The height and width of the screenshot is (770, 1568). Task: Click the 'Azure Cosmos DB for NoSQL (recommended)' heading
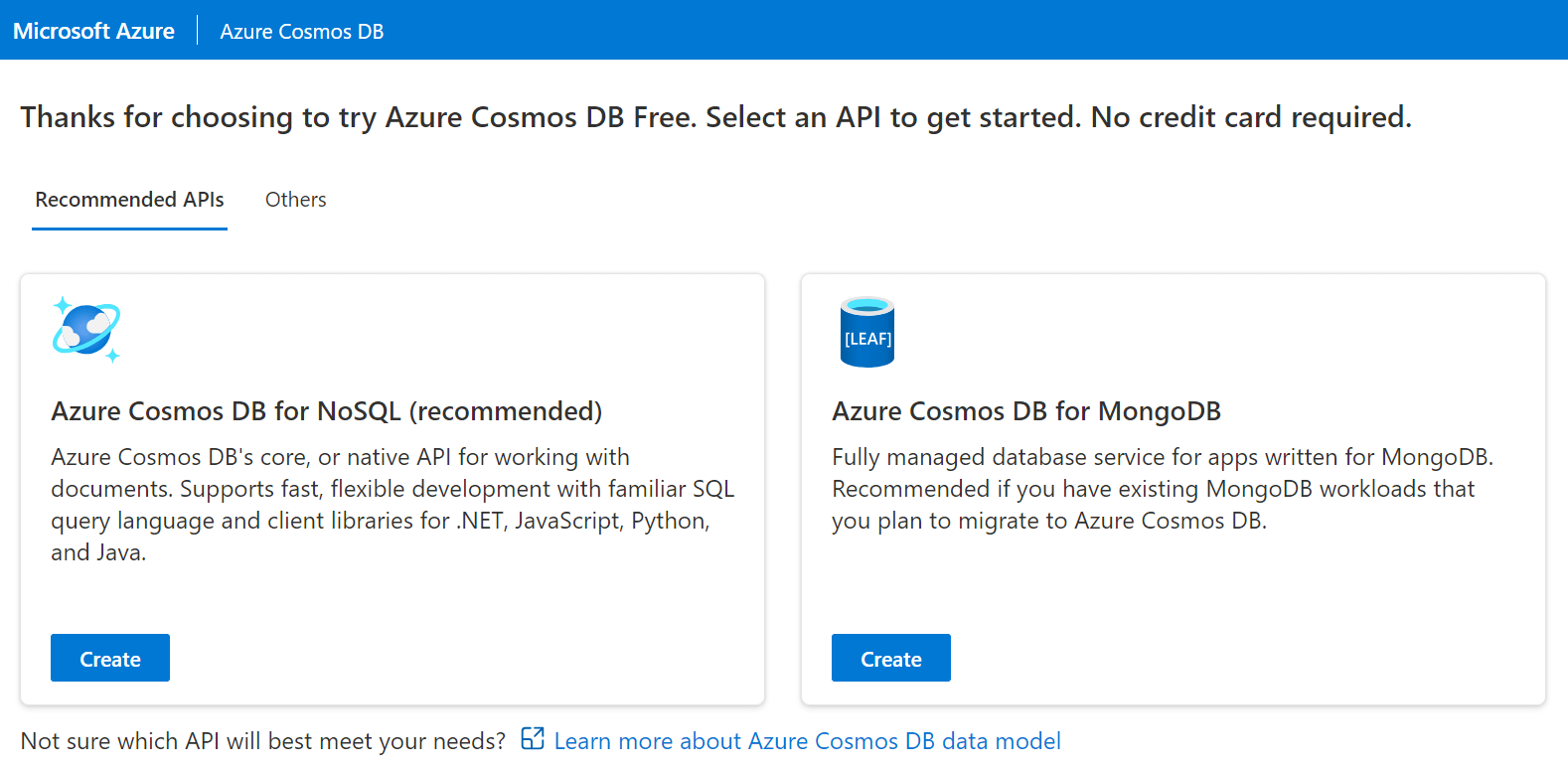(x=326, y=411)
